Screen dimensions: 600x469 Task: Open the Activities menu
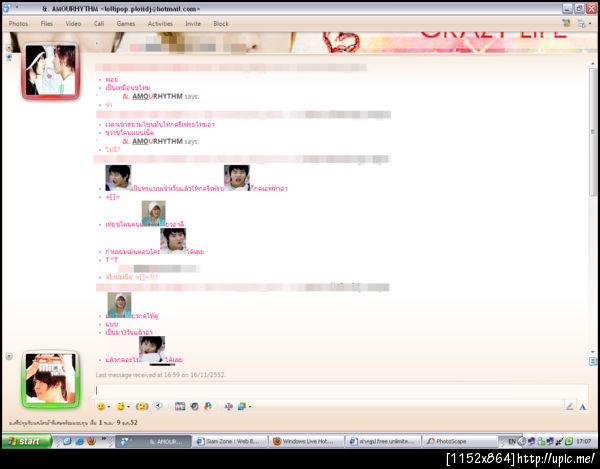(x=160, y=24)
